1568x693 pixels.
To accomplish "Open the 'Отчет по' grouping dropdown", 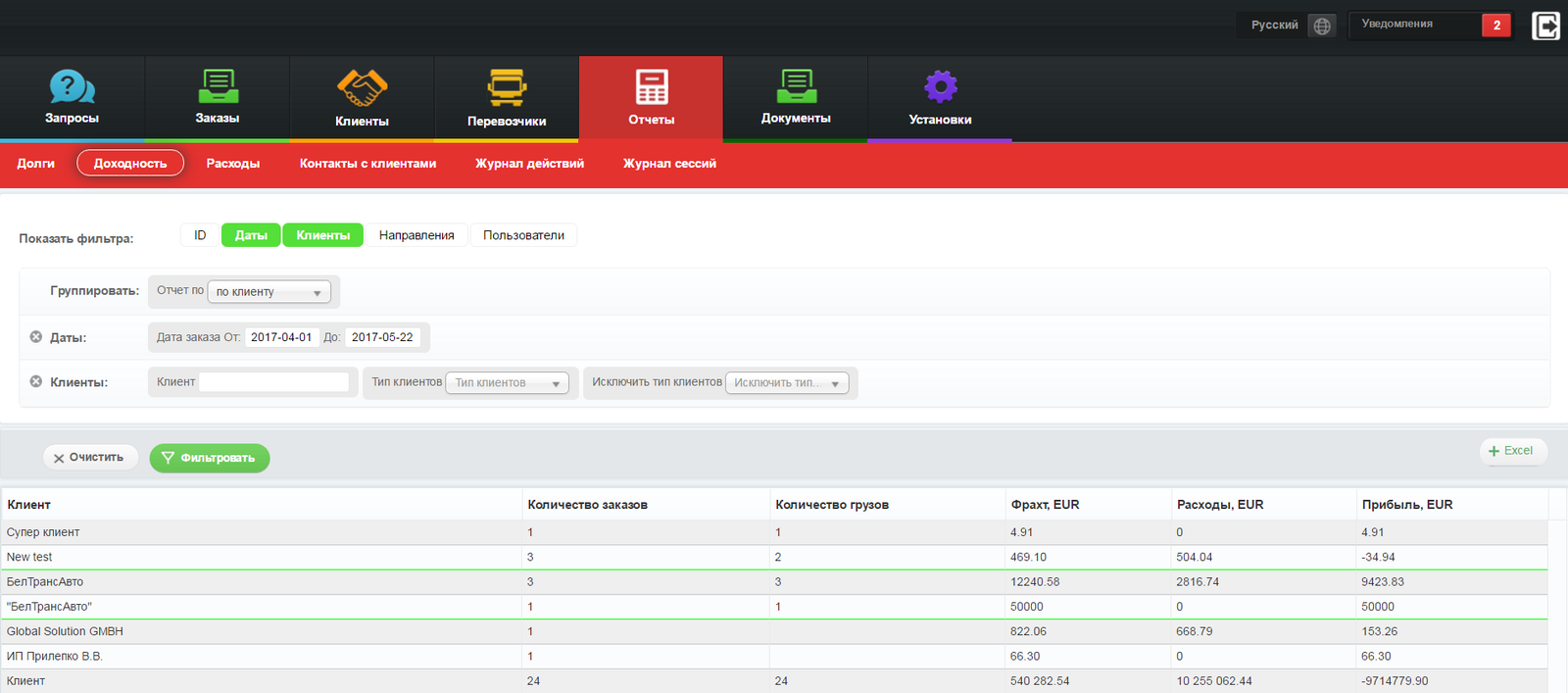I will [269, 292].
